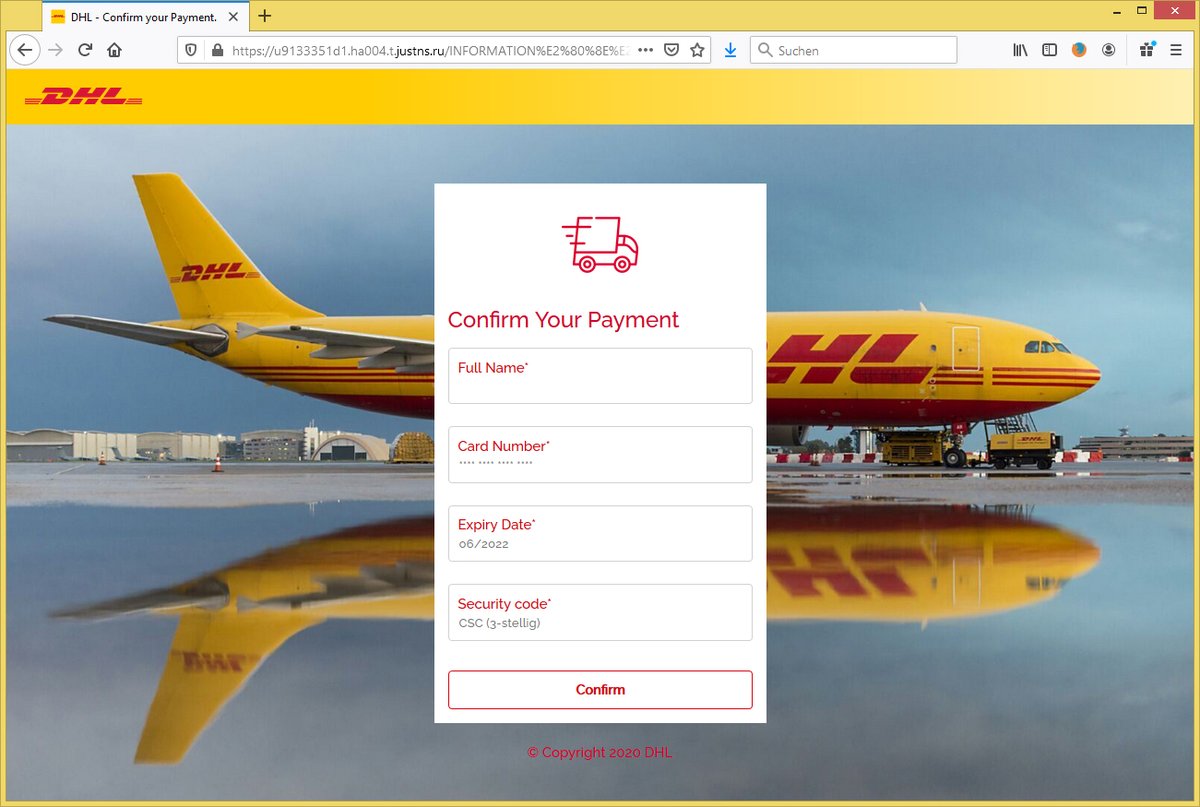Click the browser Back arrow button
The height and width of the screenshot is (807, 1200).
pos(25,50)
